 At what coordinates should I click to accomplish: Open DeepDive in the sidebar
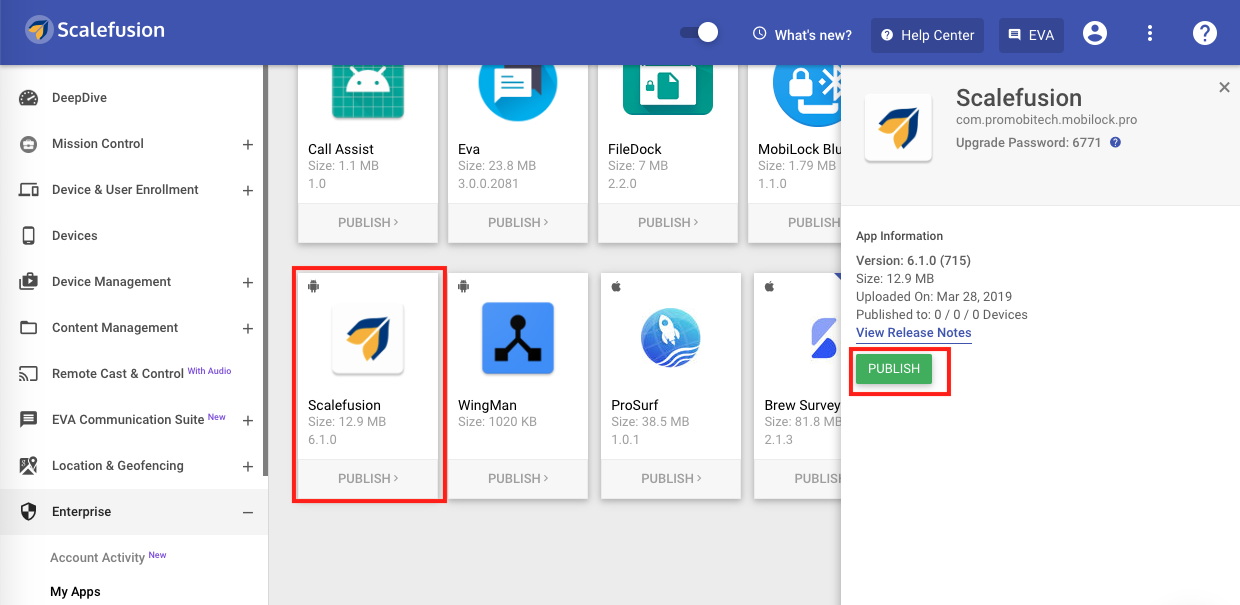click(79, 98)
